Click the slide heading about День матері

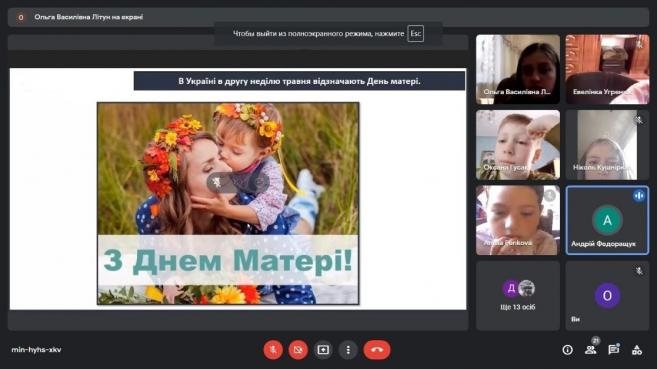pyautogui.click(x=299, y=81)
